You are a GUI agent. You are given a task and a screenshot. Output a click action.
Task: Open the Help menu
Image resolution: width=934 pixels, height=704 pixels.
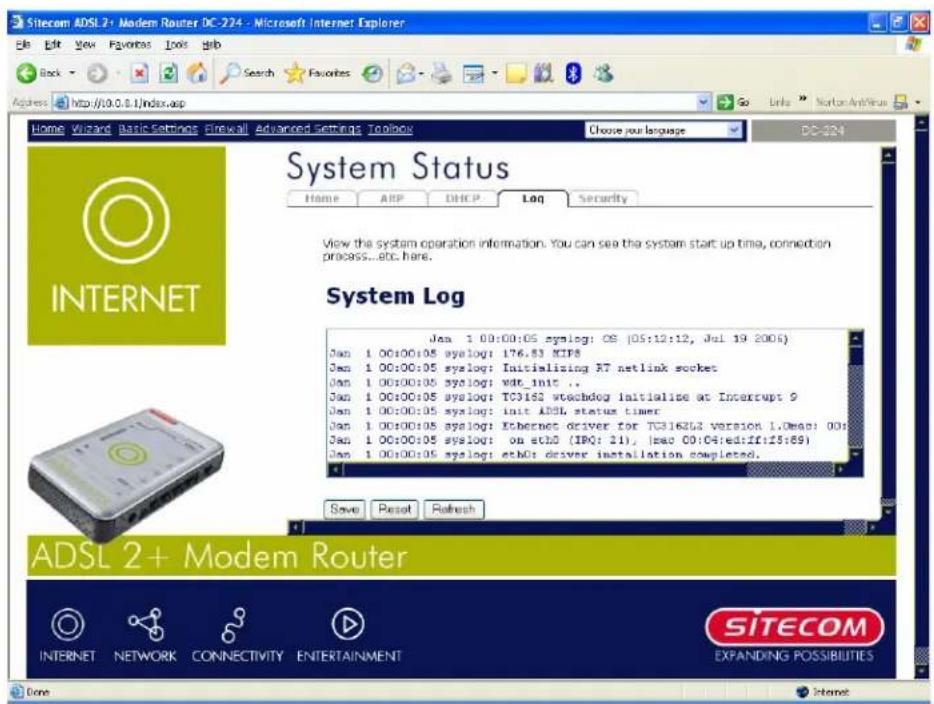(x=211, y=44)
